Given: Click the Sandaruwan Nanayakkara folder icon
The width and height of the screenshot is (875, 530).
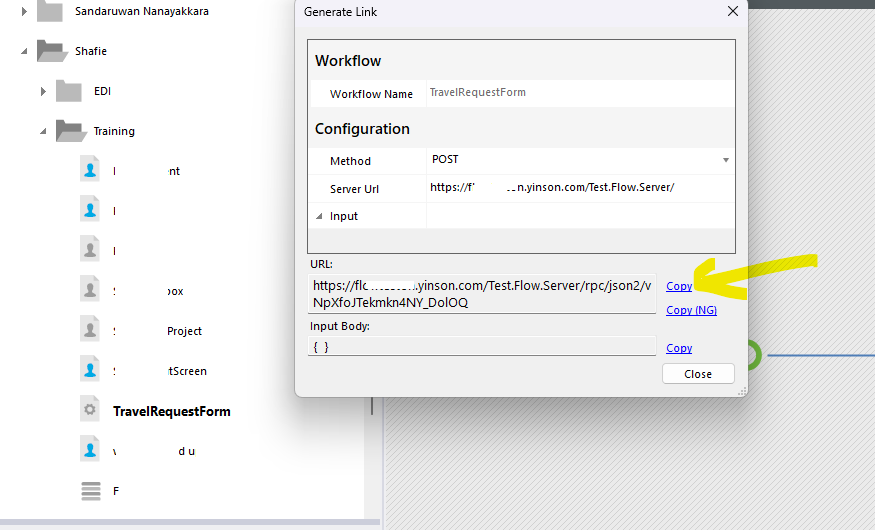Looking at the screenshot, I should click(50, 12).
